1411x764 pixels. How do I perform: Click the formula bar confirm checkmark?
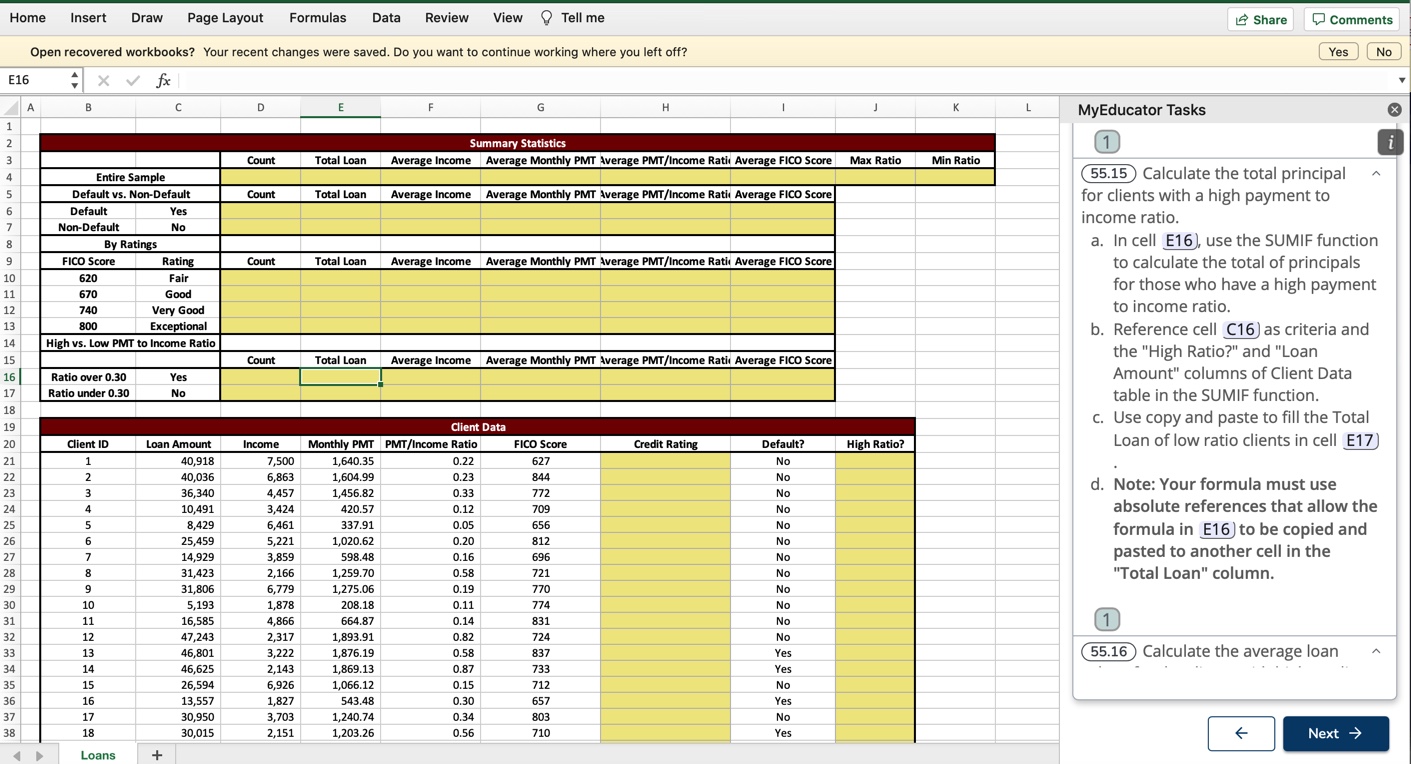tap(133, 80)
